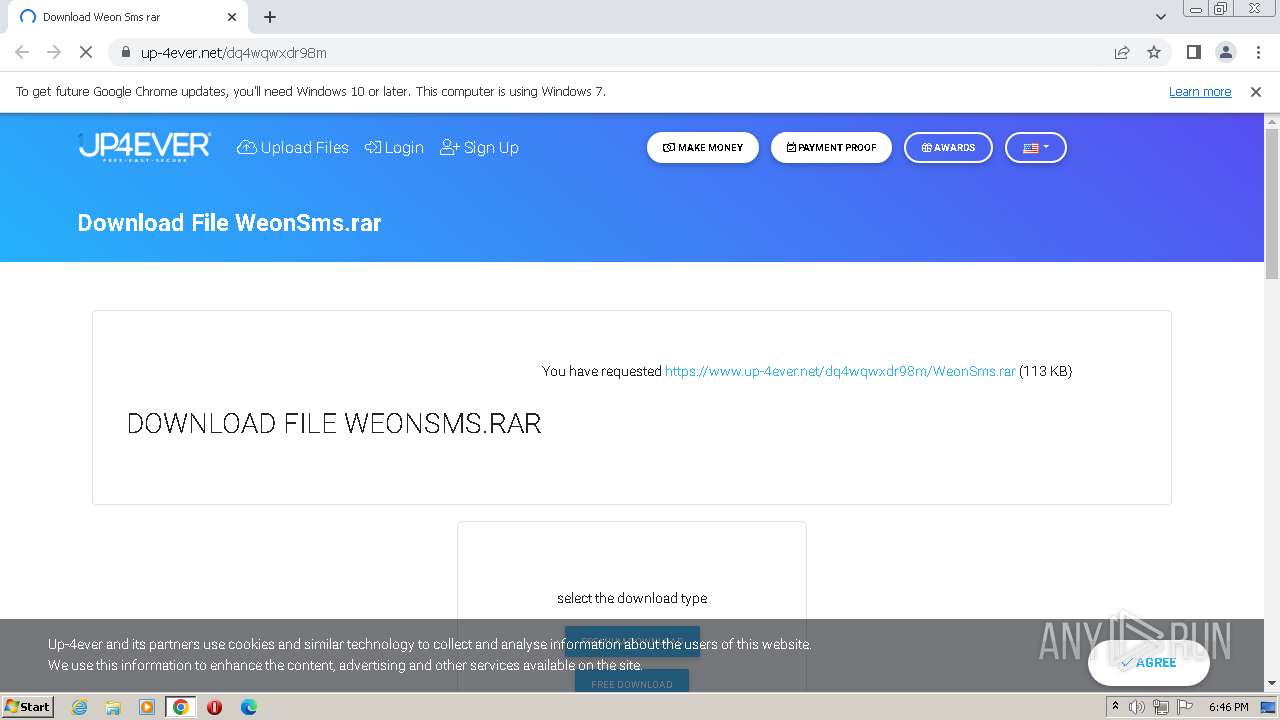The image size is (1280, 720).
Task: Click the UP4EVER logo
Action: [145, 147]
